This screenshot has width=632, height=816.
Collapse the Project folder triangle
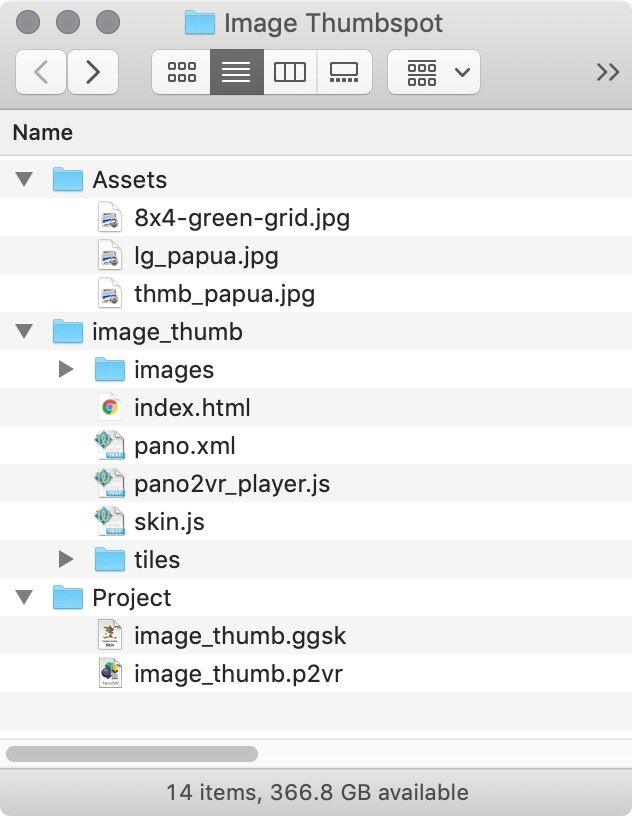[24, 597]
